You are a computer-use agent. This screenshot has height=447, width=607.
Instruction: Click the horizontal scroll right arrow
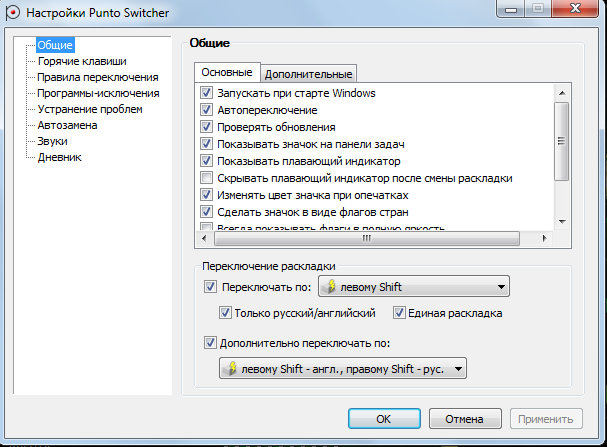544,239
